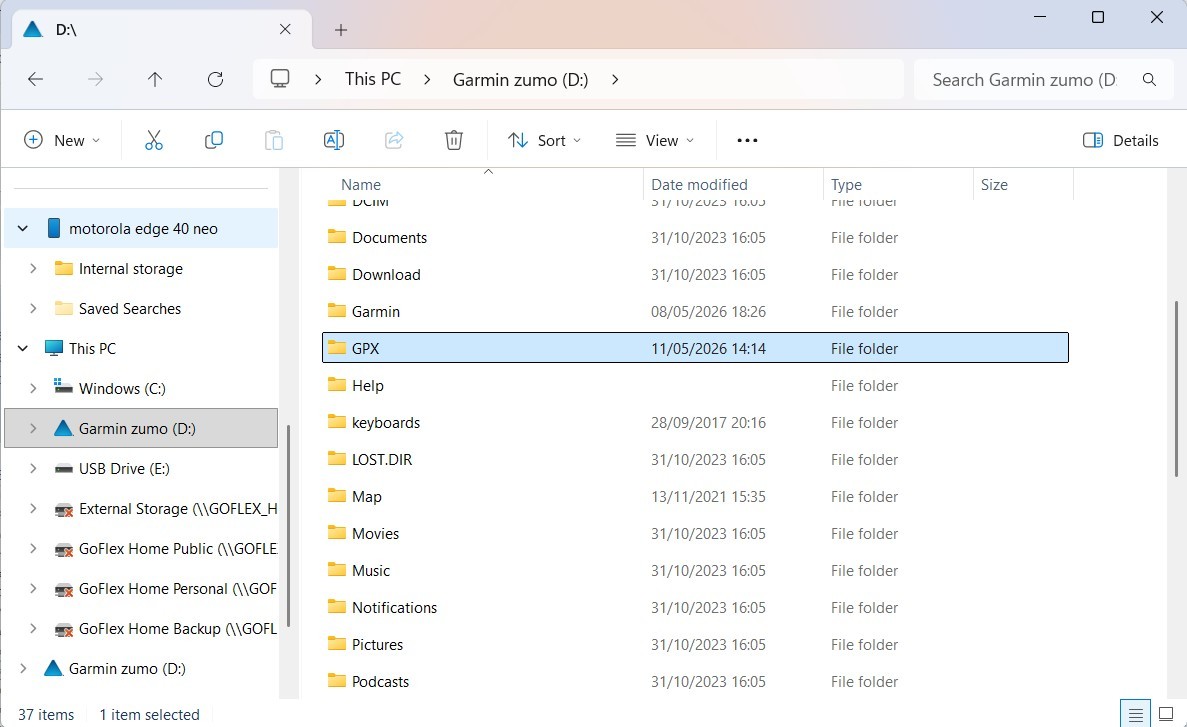Viewport: 1187px width, 727px height.
Task: Collapse the This PC tree node
Action: 23,348
